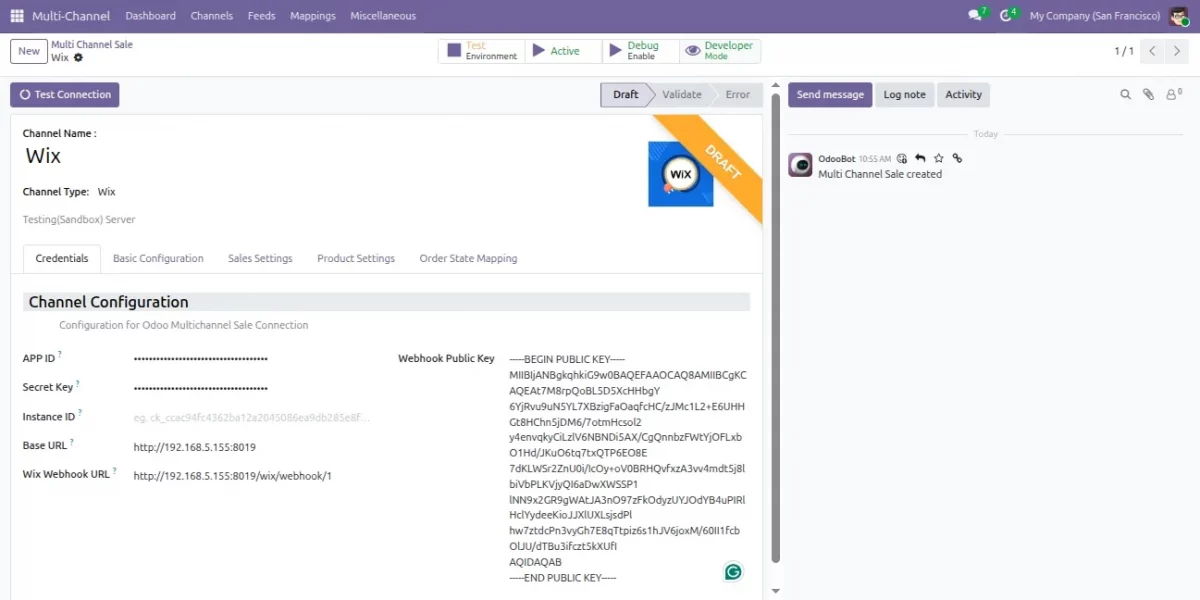The height and width of the screenshot is (600, 1200).
Task: Click the Webhook Public Key text area
Action: (628, 469)
